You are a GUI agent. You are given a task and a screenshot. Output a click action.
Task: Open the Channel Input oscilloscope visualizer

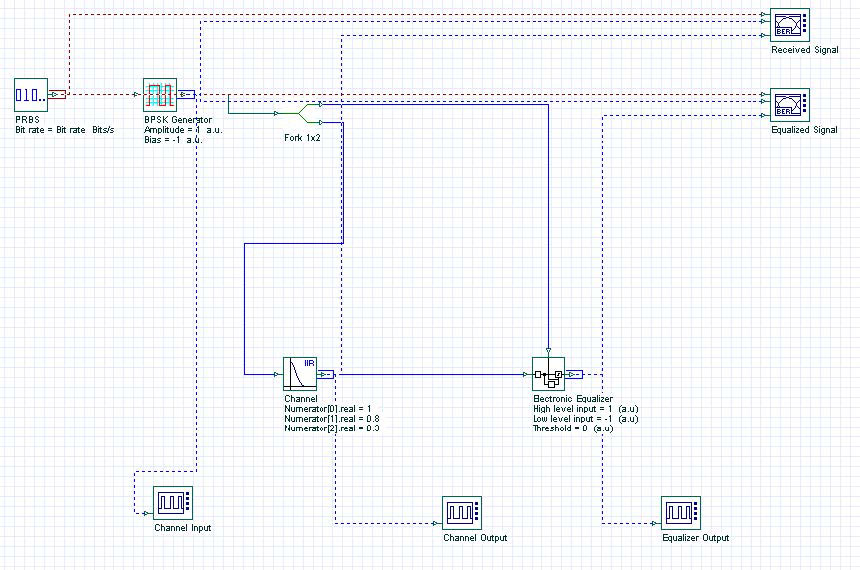coord(173,503)
